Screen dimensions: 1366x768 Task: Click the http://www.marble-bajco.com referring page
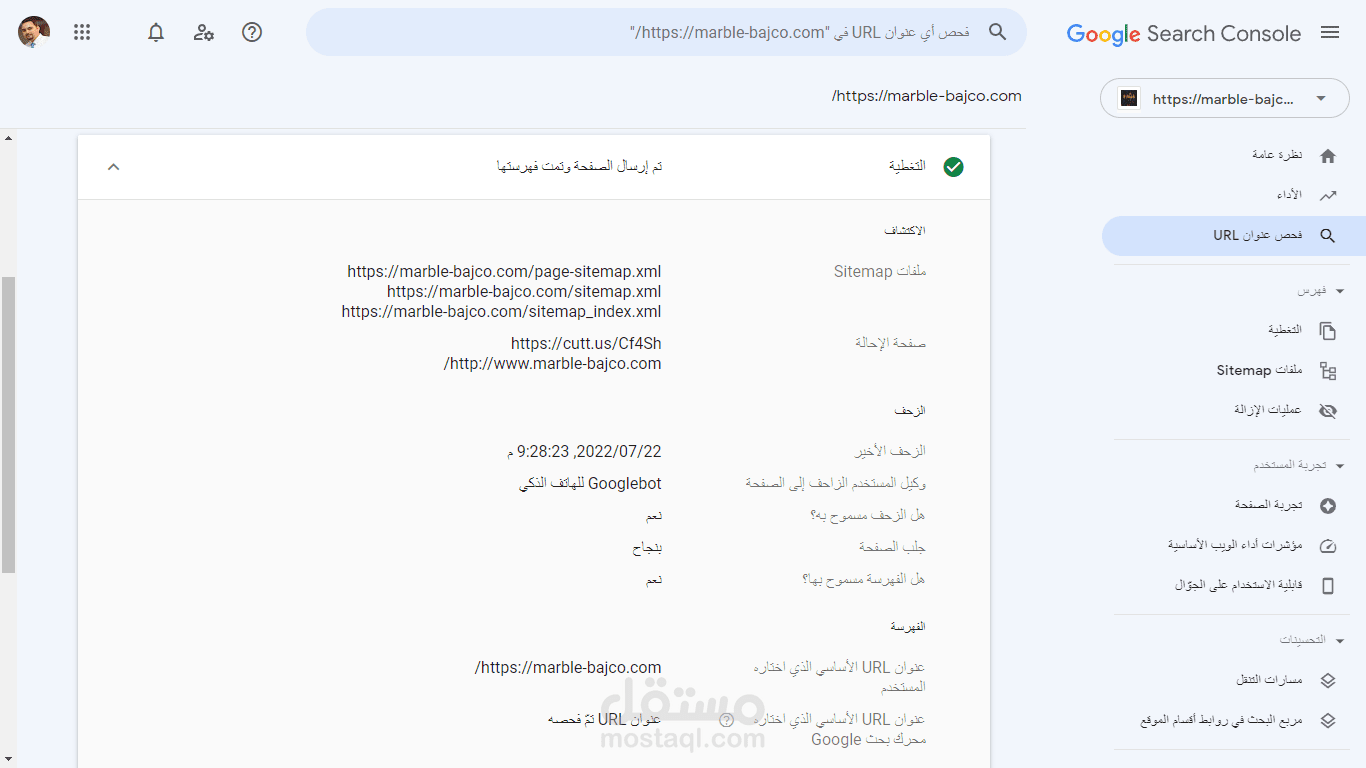click(x=552, y=364)
